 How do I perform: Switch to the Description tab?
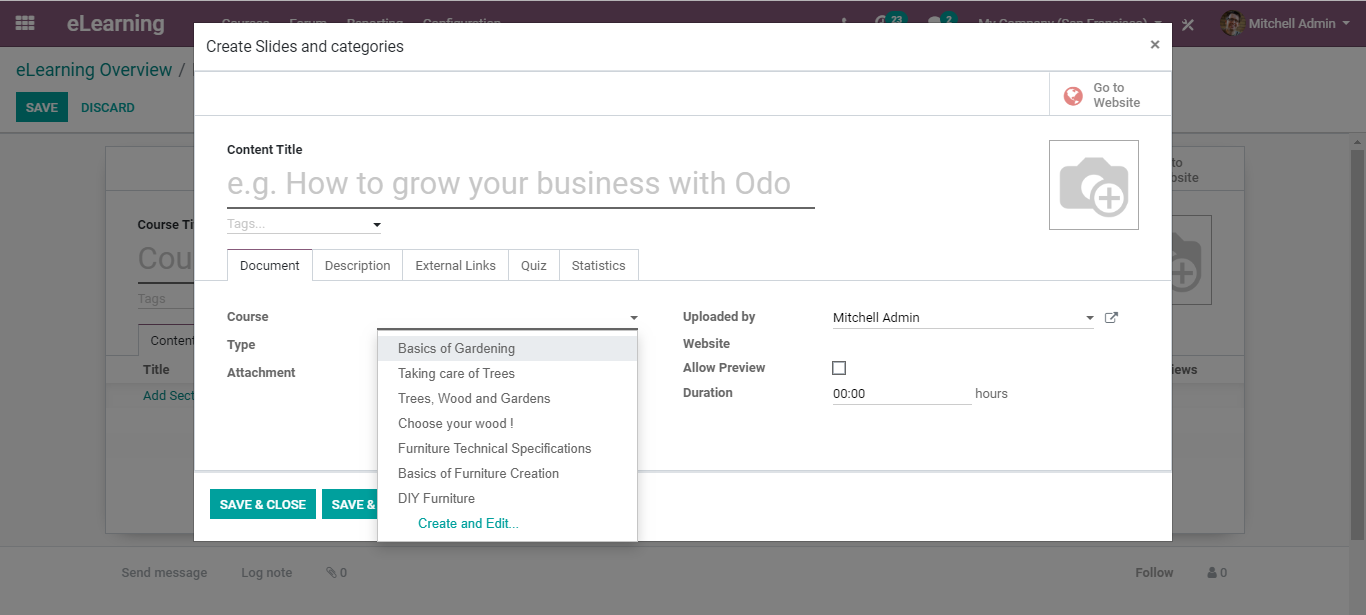click(357, 265)
